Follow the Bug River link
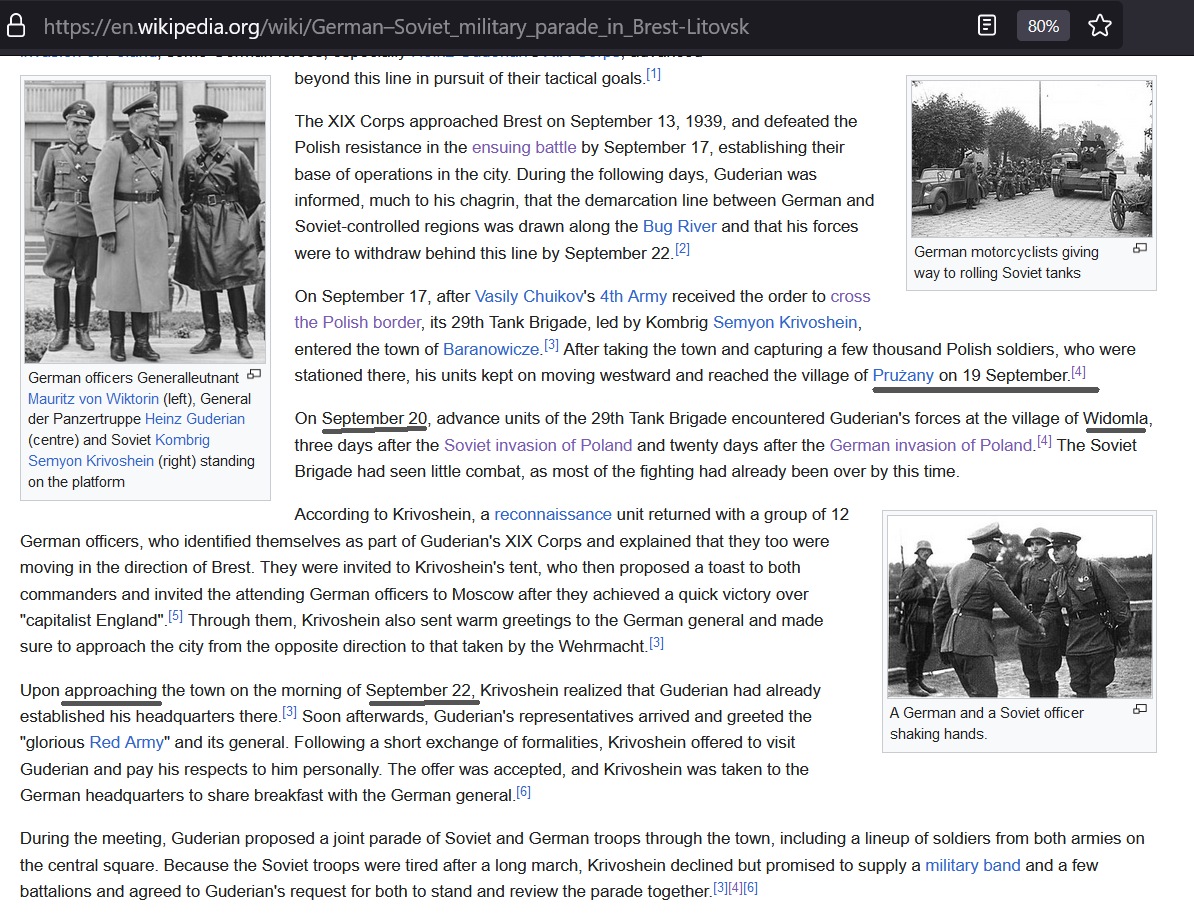 coord(679,227)
